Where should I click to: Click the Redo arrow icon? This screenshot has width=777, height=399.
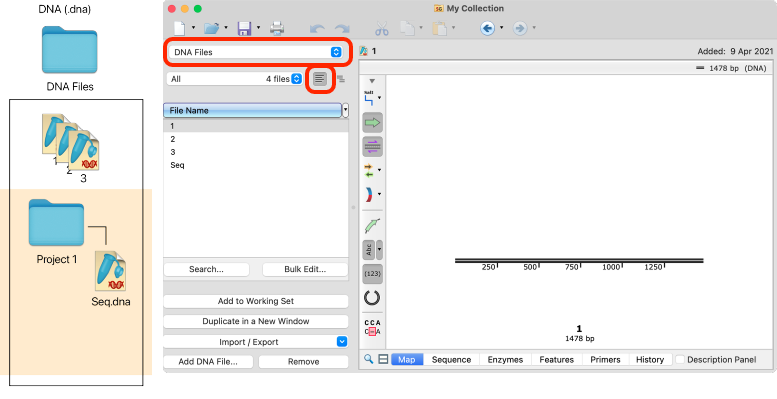342,29
